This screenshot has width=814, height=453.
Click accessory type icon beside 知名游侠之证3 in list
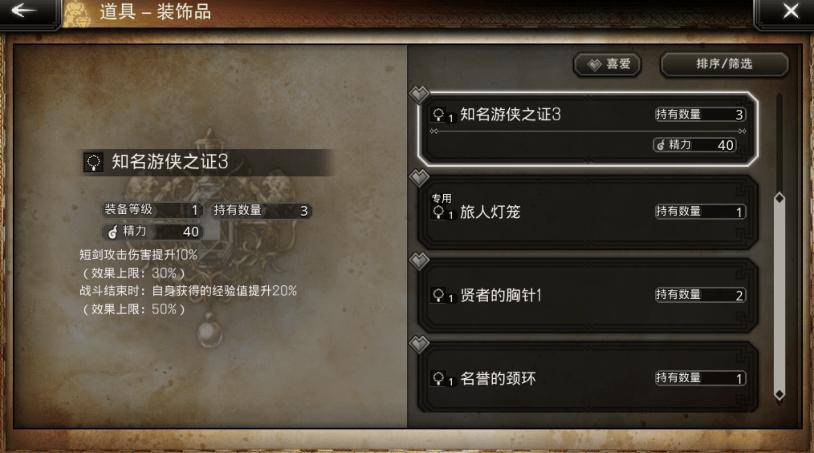439,115
